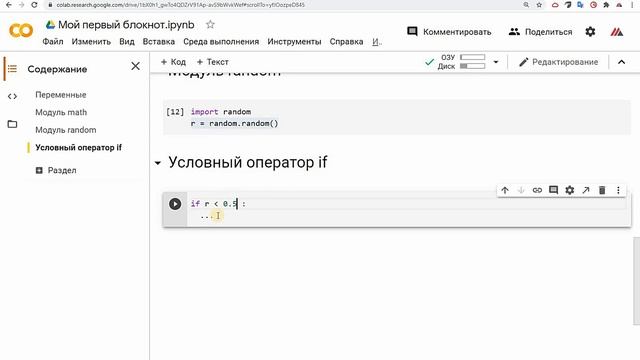Star the notebook title
Screen dimensions: 640x360
[210, 24]
